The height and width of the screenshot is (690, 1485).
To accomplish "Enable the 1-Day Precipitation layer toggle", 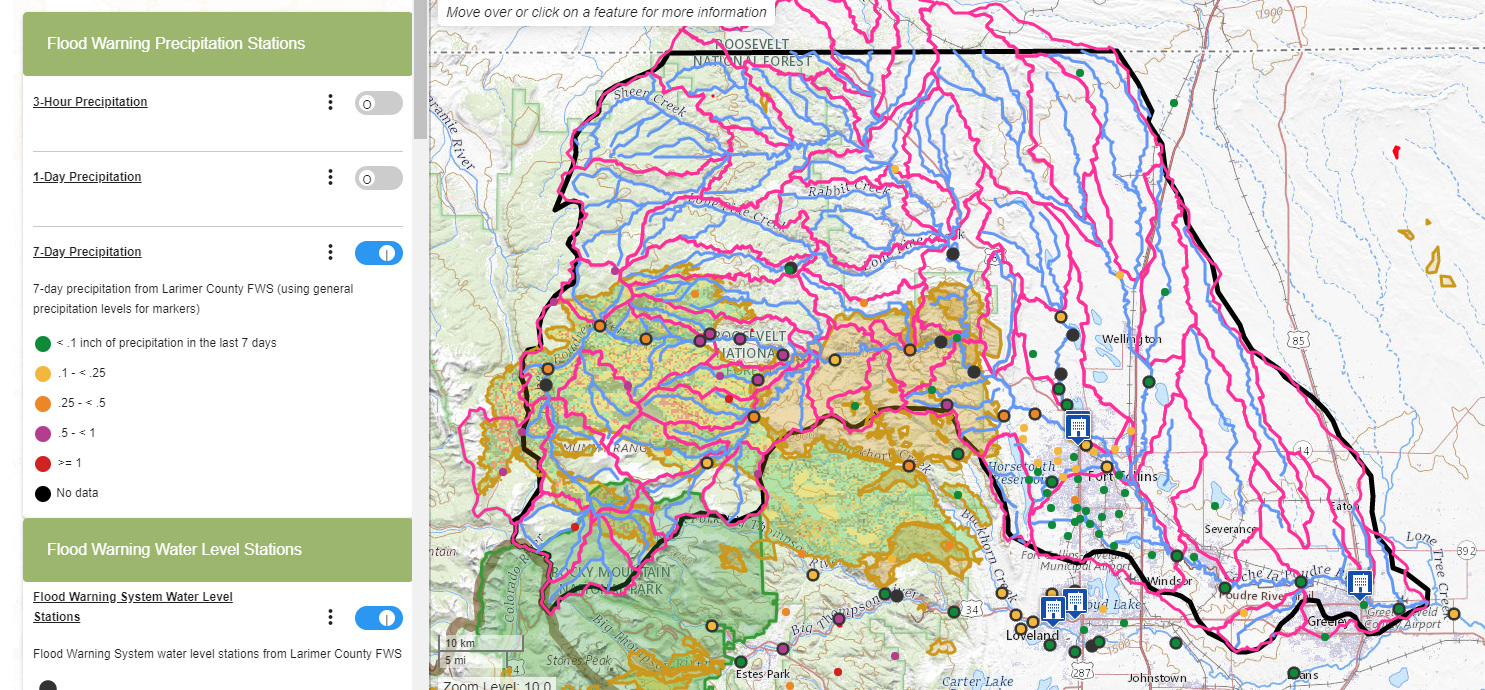I will click(379, 178).
